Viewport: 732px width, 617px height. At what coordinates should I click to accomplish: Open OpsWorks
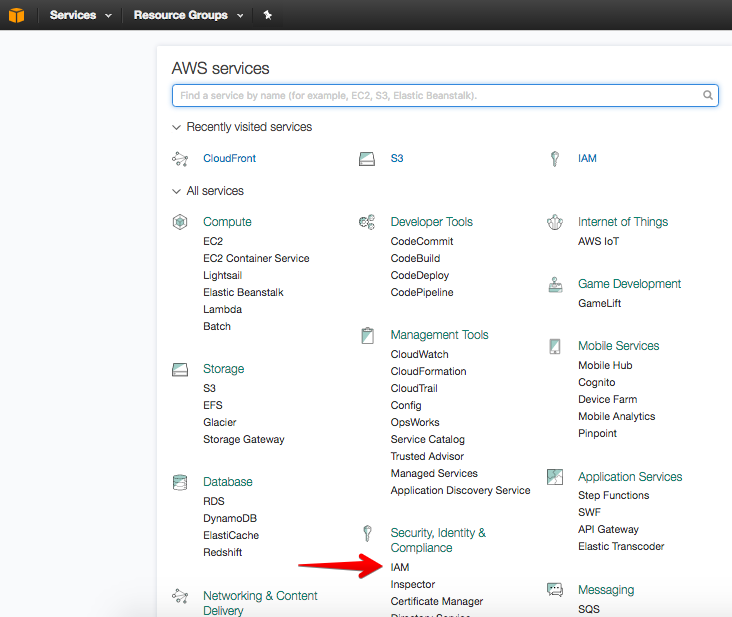point(415,422)
